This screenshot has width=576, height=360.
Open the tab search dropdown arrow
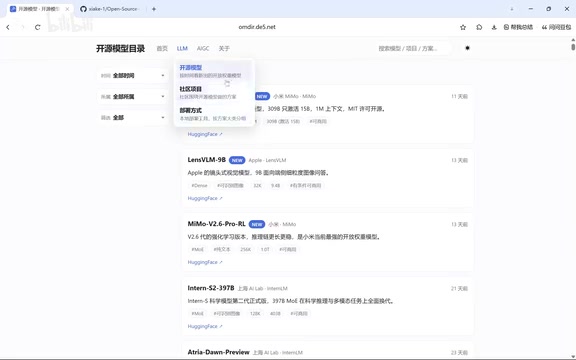point(512,9)
